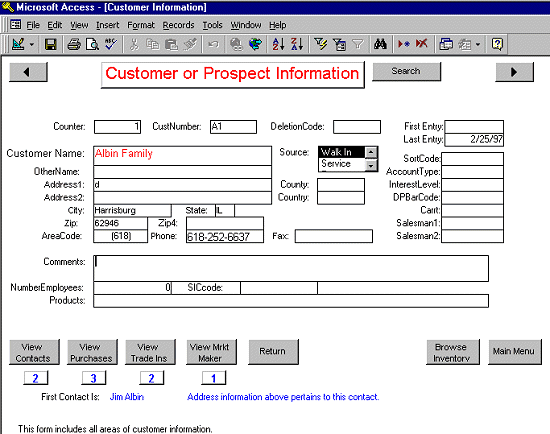550x434 pixels.
Task: Open the Edit menu
Action: [55, 25]
